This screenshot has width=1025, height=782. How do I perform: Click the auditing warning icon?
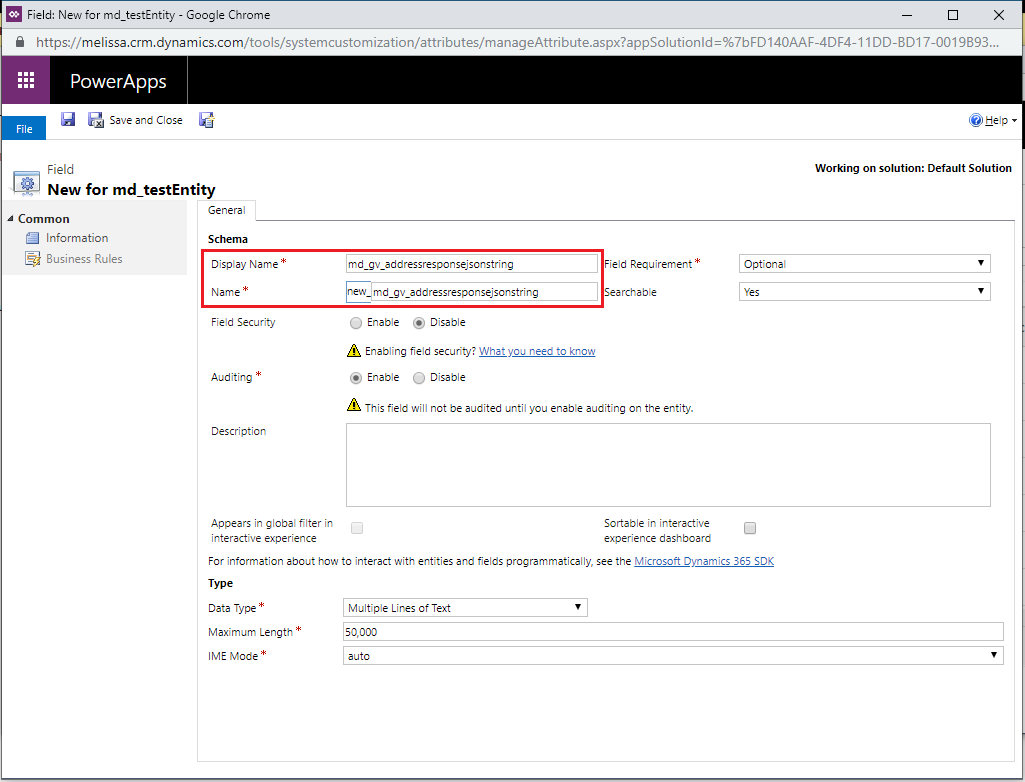pyautogui.click(x=354, y=405)
